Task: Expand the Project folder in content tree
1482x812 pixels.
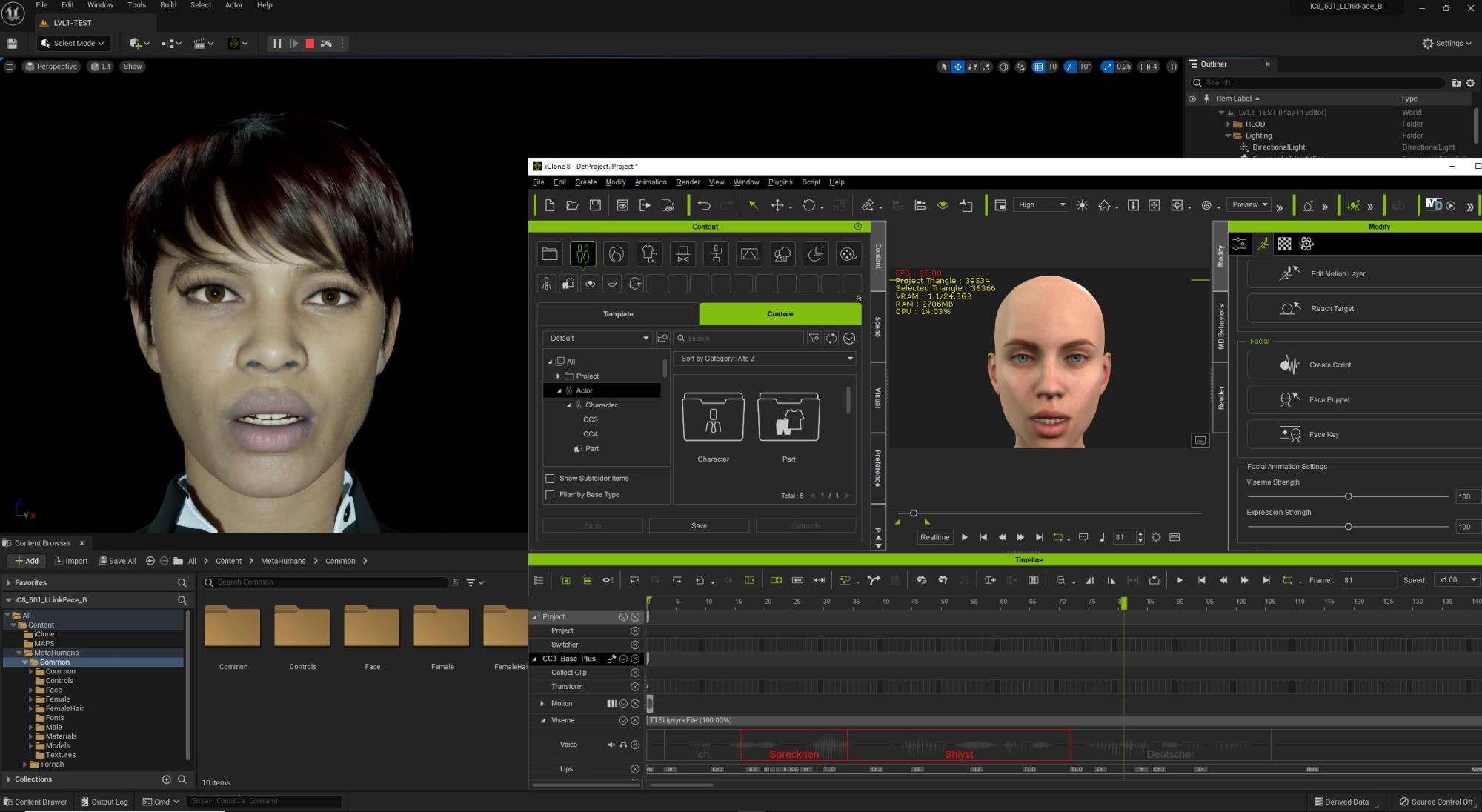Action: (x=558, y=376)
